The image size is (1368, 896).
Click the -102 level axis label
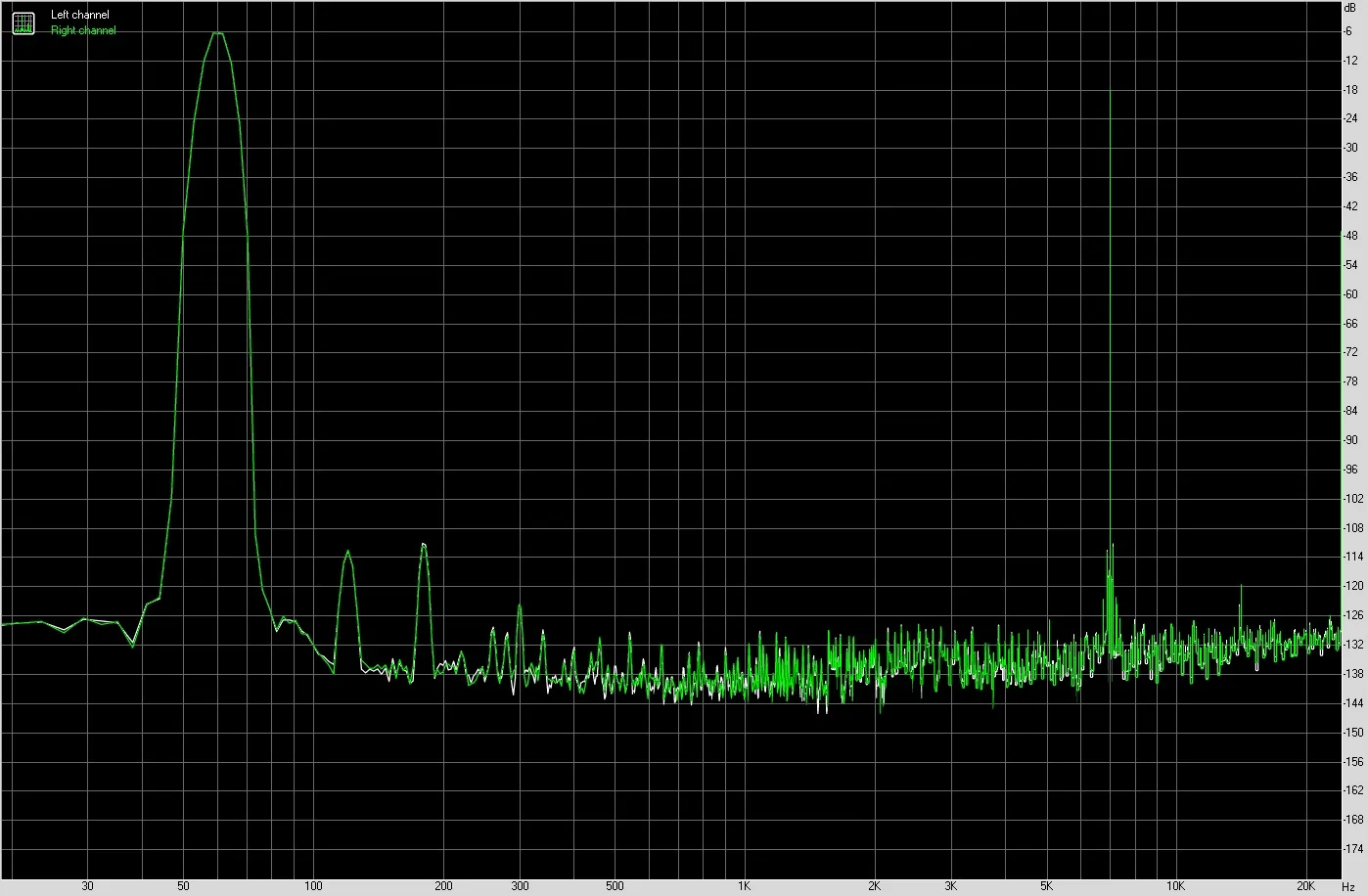(1353, 499)
